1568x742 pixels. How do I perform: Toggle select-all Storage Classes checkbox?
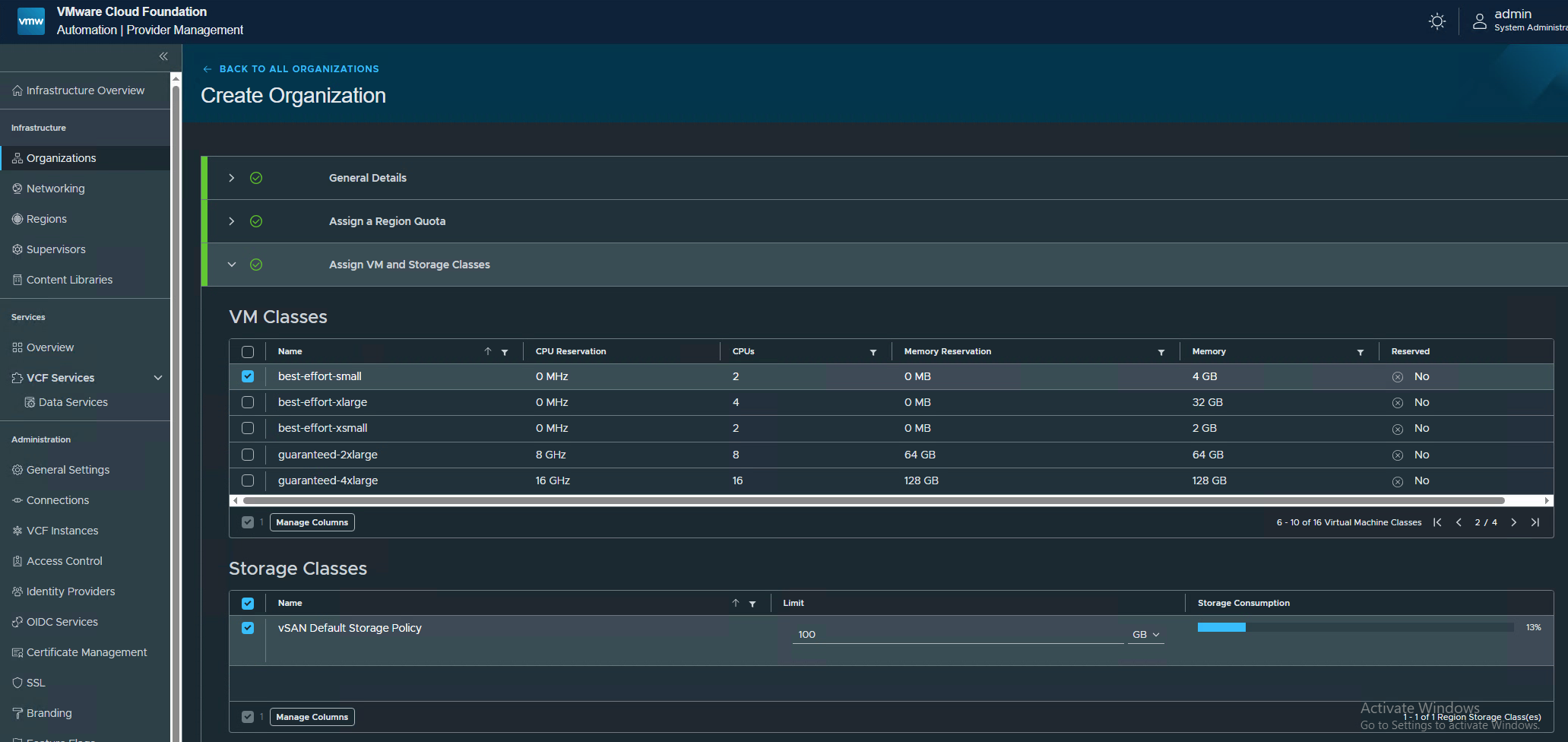coord(248,604)
